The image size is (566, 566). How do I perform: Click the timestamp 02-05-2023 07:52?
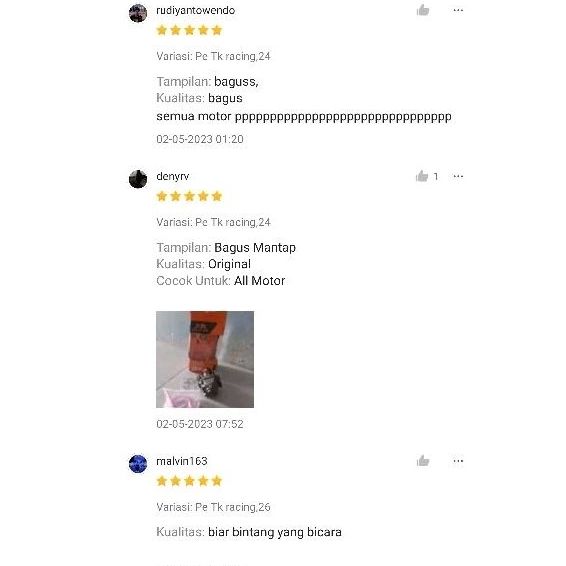pyautogui.click(x=200, y=424)
